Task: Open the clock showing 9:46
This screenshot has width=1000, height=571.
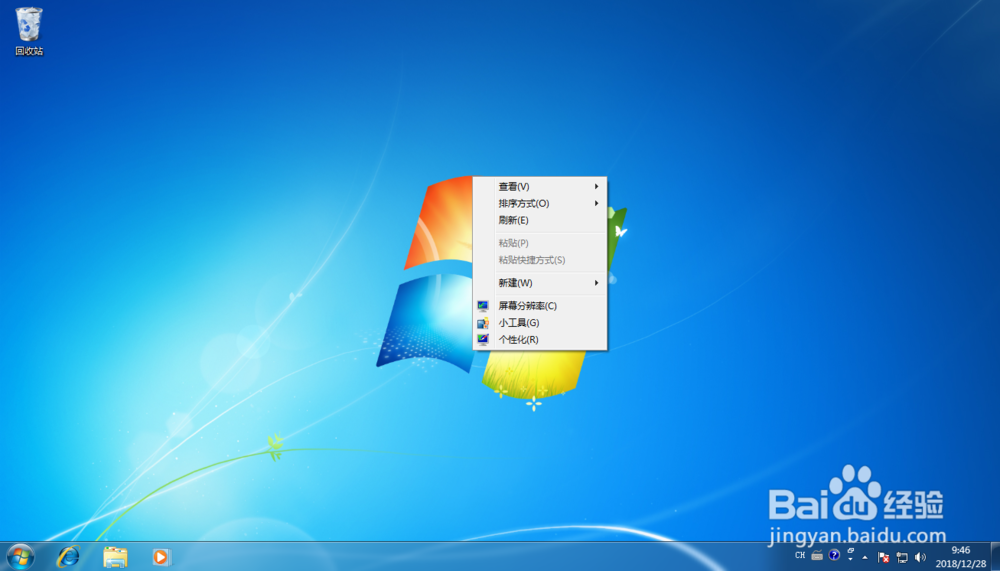Action: pyautogui.click(x=960, y=556)
